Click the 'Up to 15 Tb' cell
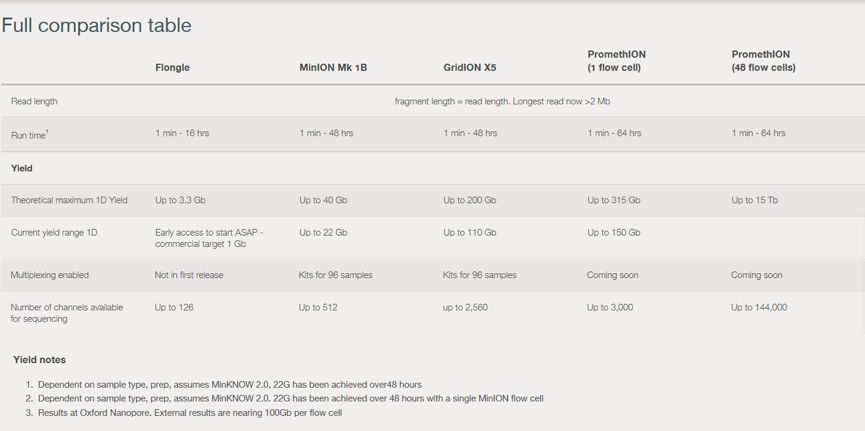This screenshot has width=865, height=431. coord(754,200)
